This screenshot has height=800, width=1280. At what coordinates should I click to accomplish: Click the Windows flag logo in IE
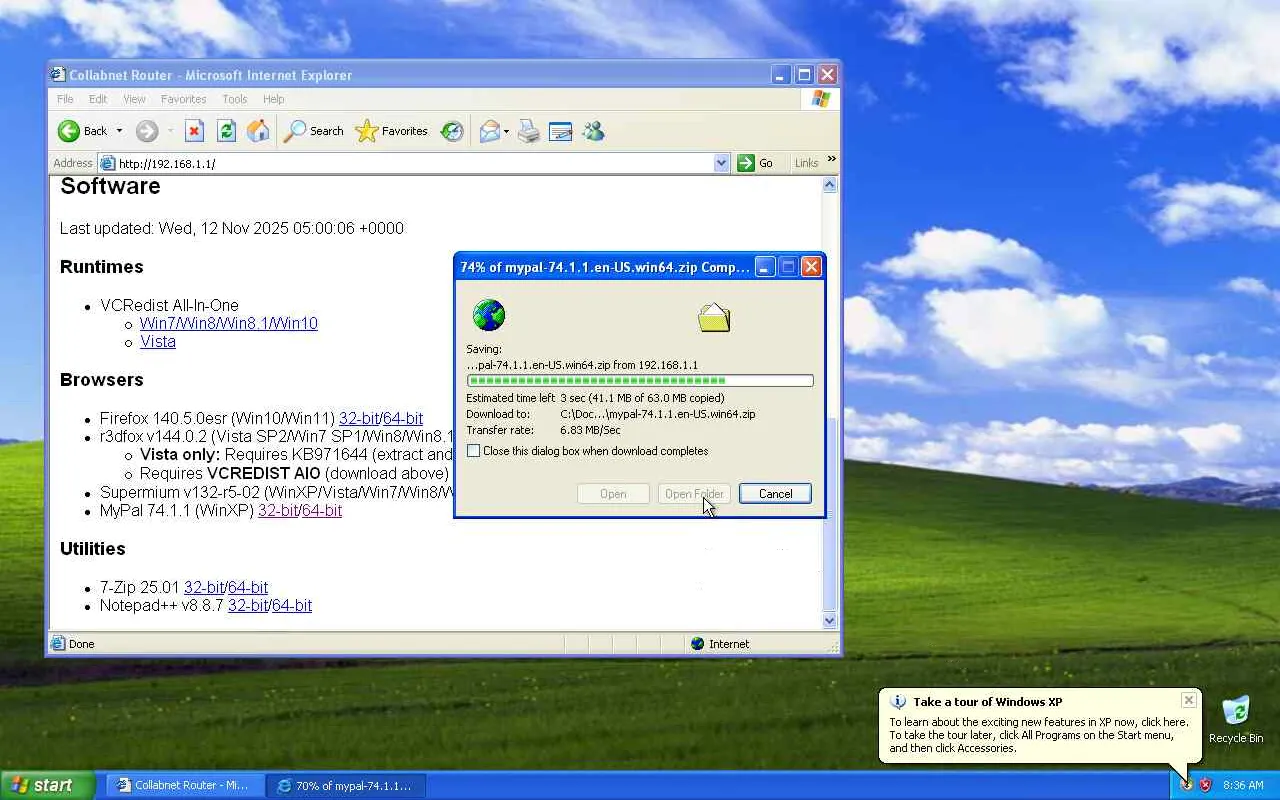coord(821,99)
